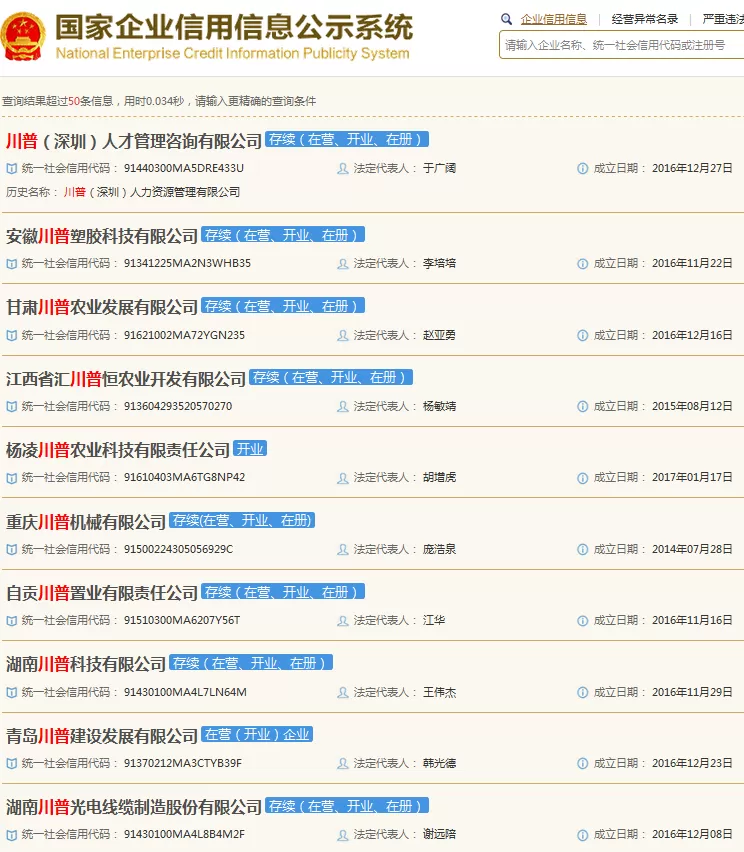Click the search magnifier icon
The height and width of the screenshot is (852, 744).
tap(507, 20)
